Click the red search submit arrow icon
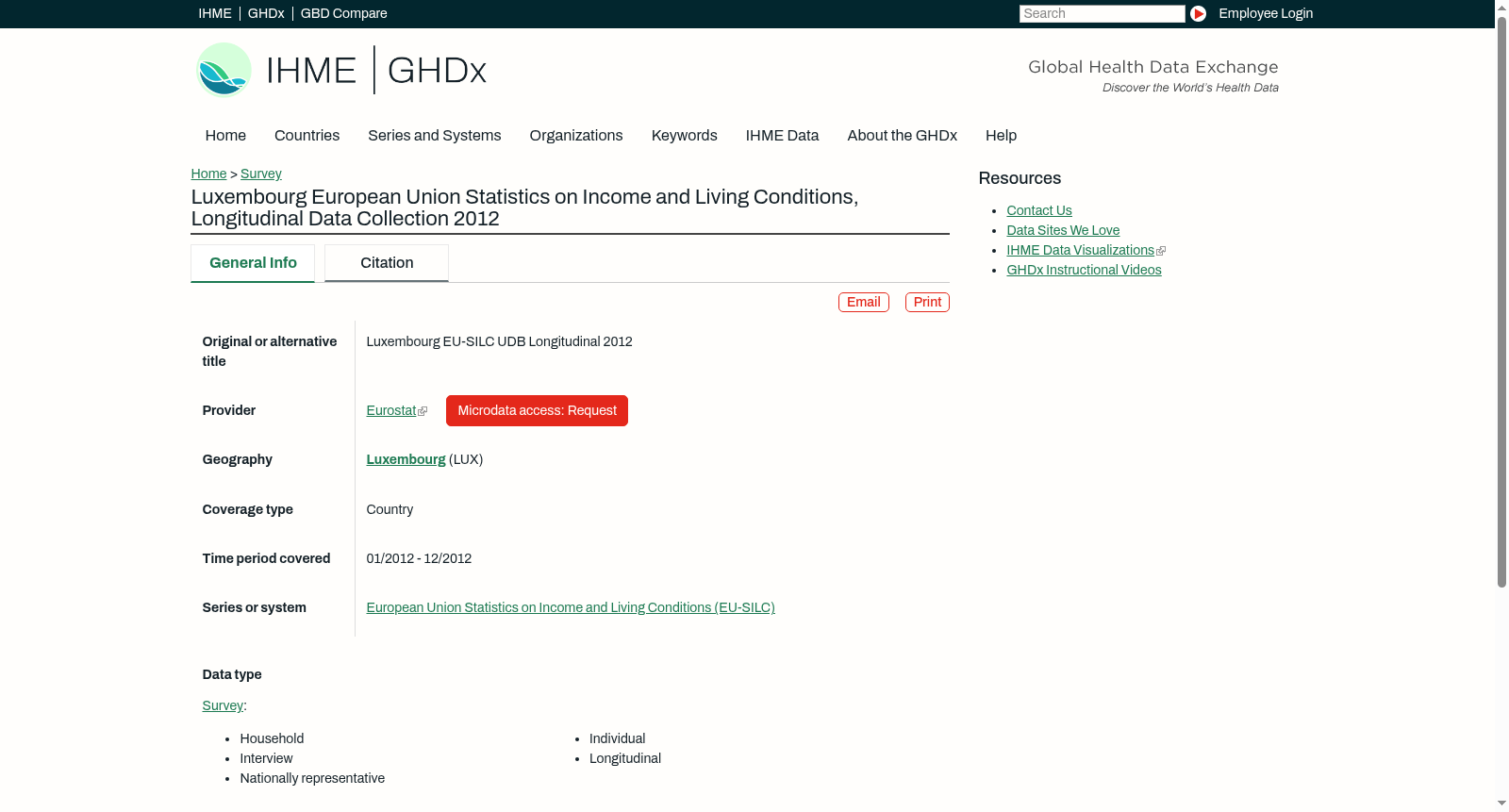This screenshot has width=1509, height=812. pos(1198,13)
